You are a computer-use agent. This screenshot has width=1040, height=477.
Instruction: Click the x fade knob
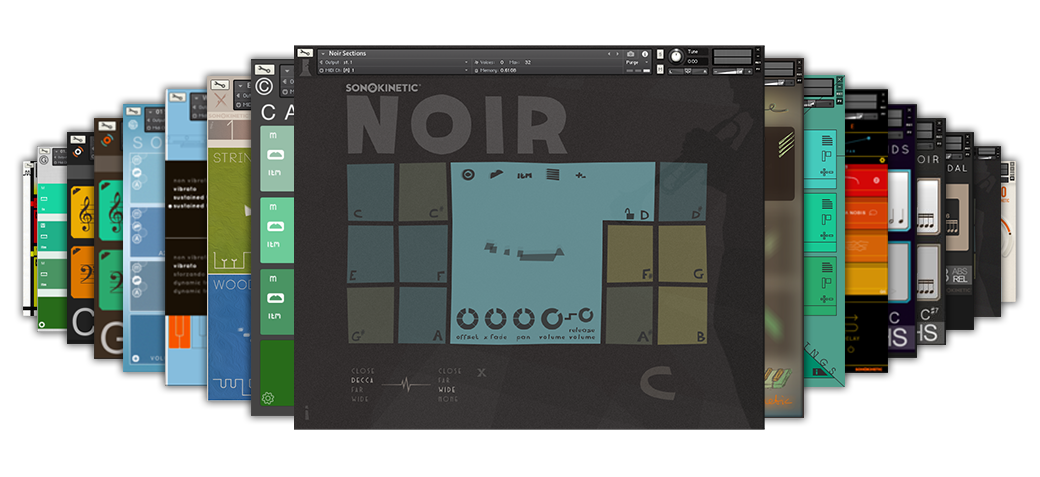coord(495,319)
